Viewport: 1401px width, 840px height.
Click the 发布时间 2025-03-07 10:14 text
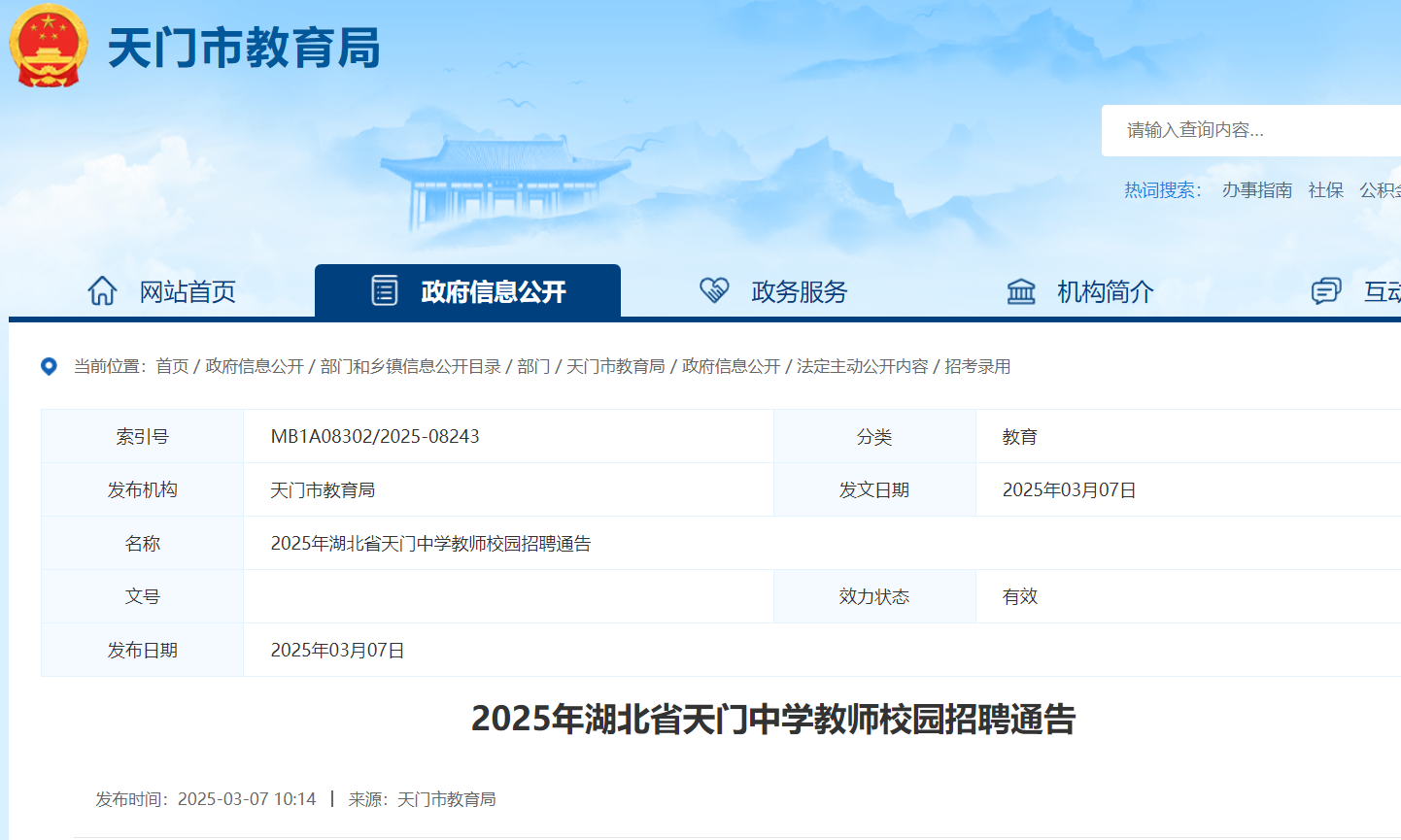click(206, 799)
